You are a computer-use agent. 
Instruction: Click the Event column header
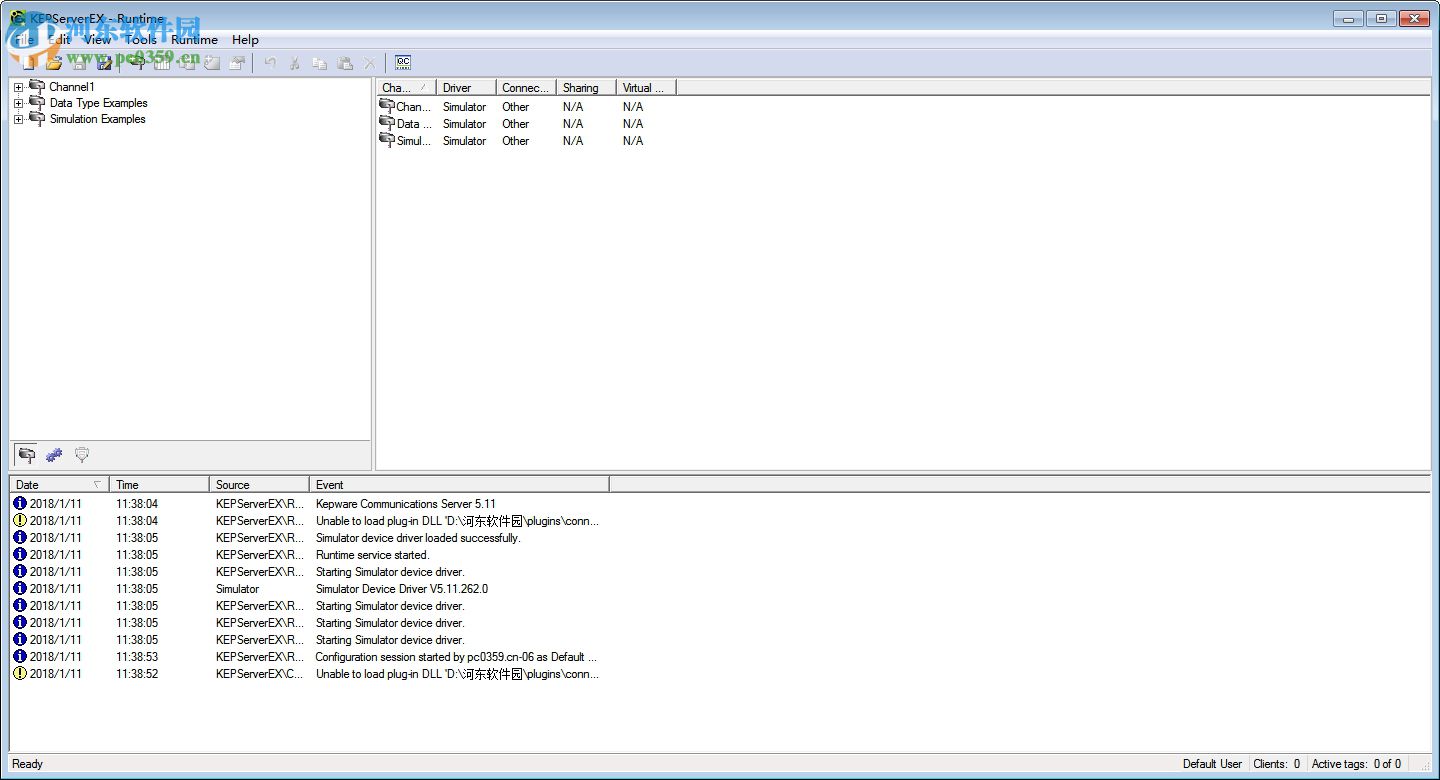coord(459,485)
